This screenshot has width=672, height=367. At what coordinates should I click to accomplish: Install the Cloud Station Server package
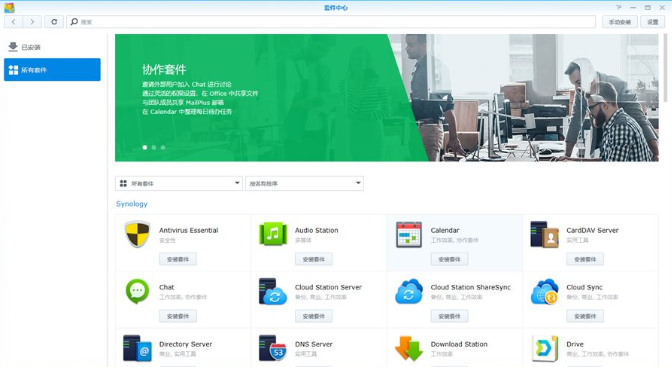coord(314,316)
